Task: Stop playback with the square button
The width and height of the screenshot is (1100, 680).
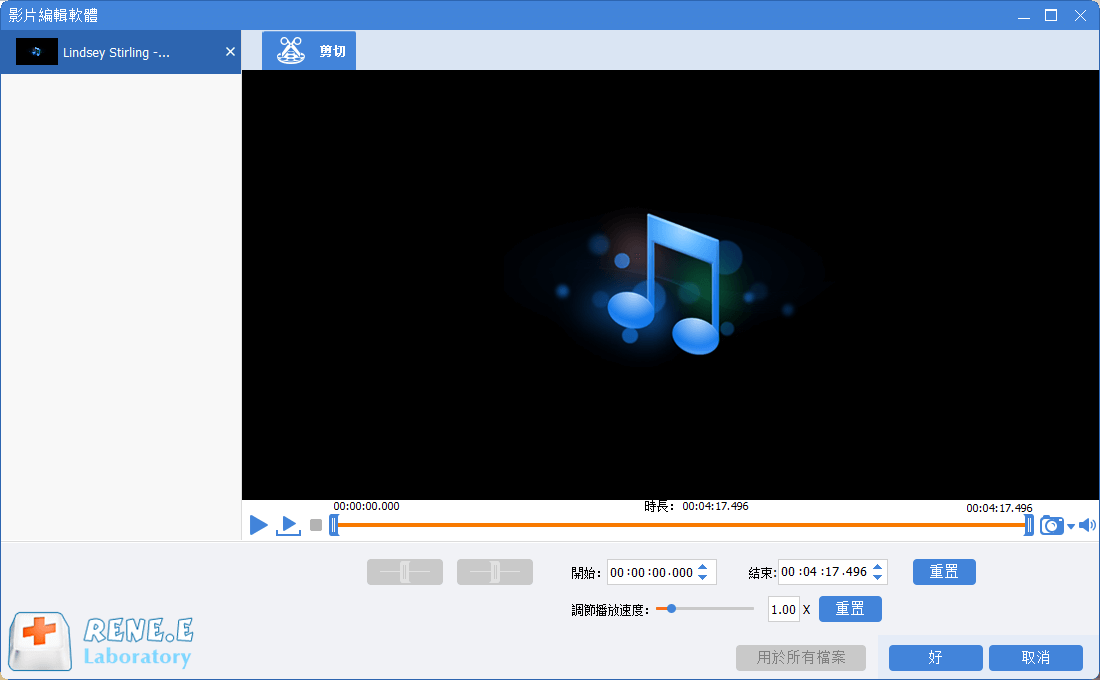Action: [316, 525]
